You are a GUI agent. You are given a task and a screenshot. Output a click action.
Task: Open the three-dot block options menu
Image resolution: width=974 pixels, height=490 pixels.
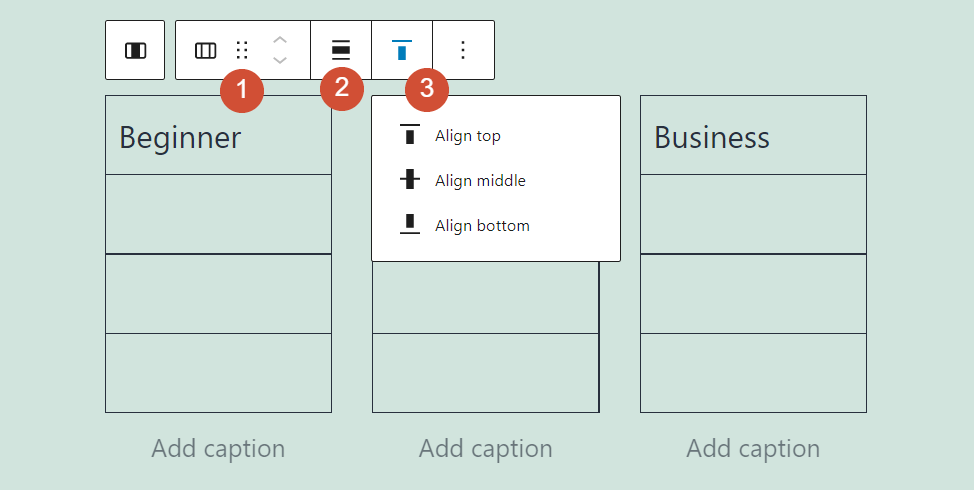click(x=463, y=50)
